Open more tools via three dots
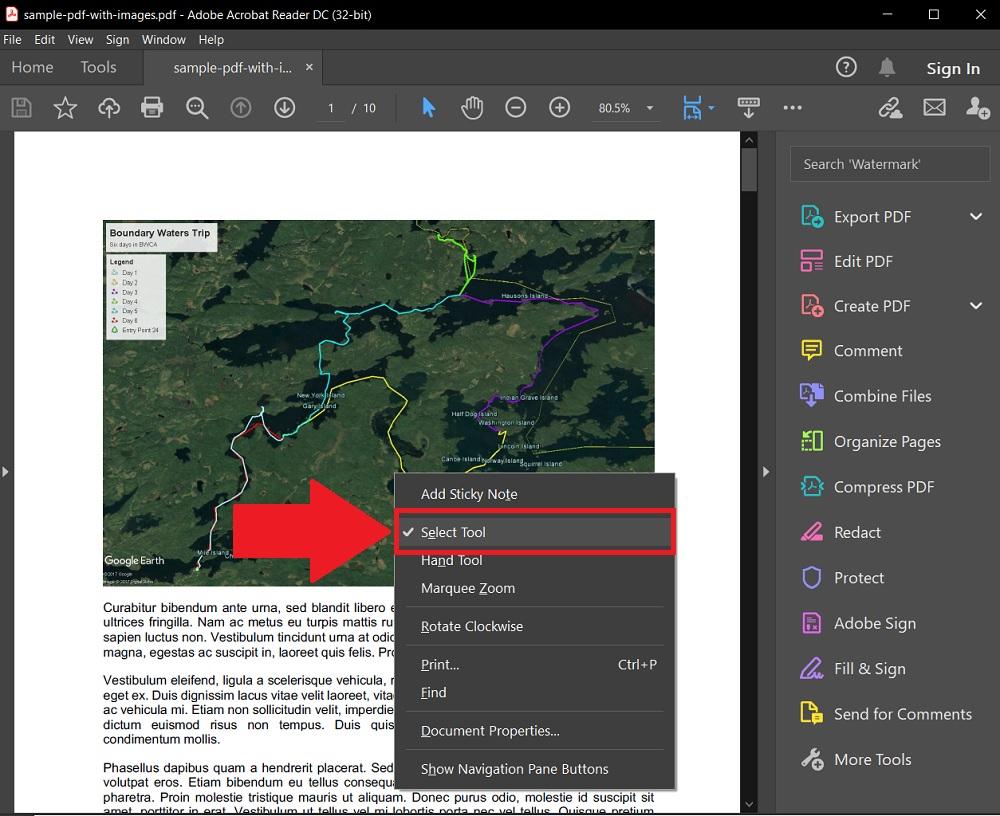 (x=792, y=108)
